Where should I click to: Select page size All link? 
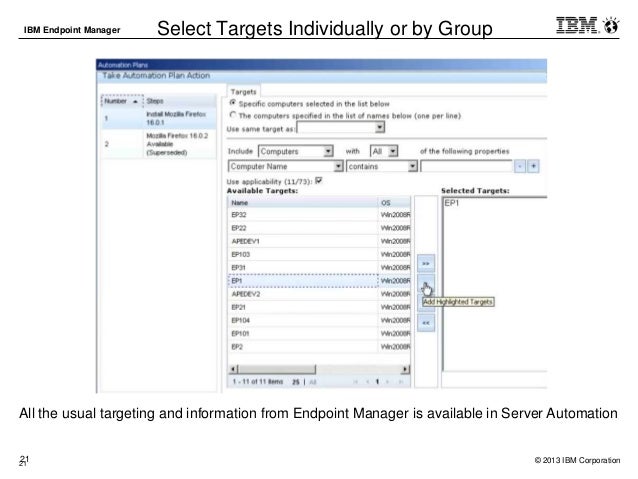pos(312,382)
